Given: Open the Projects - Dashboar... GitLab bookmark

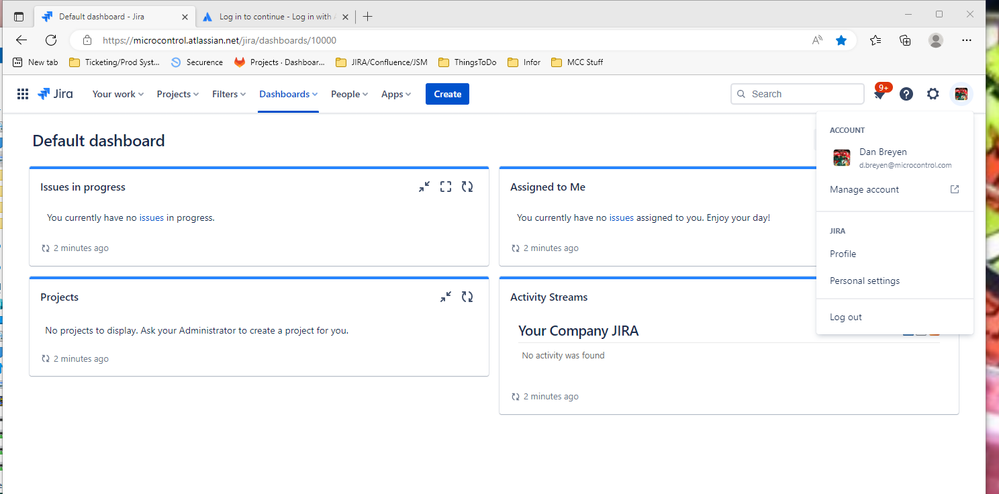Looking at the screenshot, I should click(280, 62).
